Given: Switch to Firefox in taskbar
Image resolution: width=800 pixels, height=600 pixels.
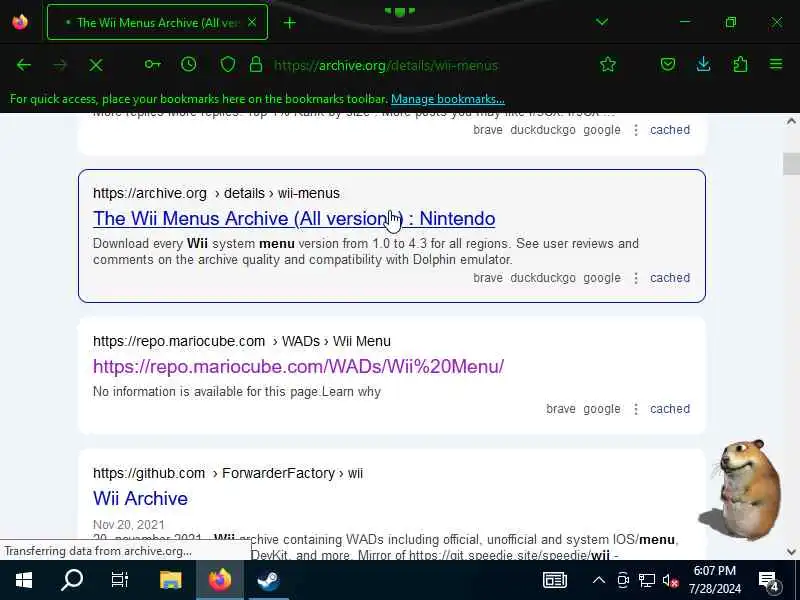Looking at the screenshot, I should [x=219, y=580].
